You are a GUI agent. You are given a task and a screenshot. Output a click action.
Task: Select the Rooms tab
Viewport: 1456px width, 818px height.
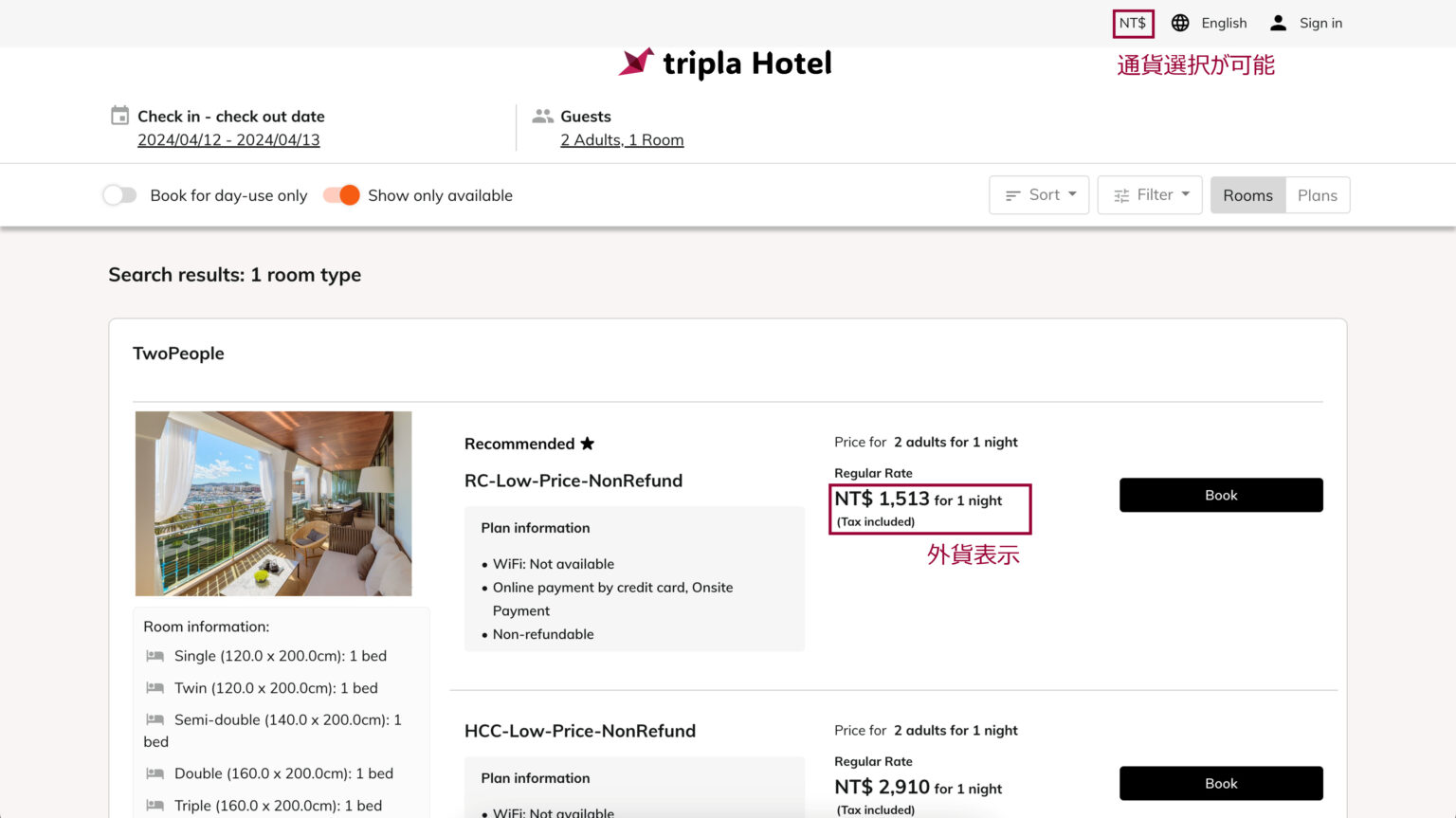[1247, 194]
